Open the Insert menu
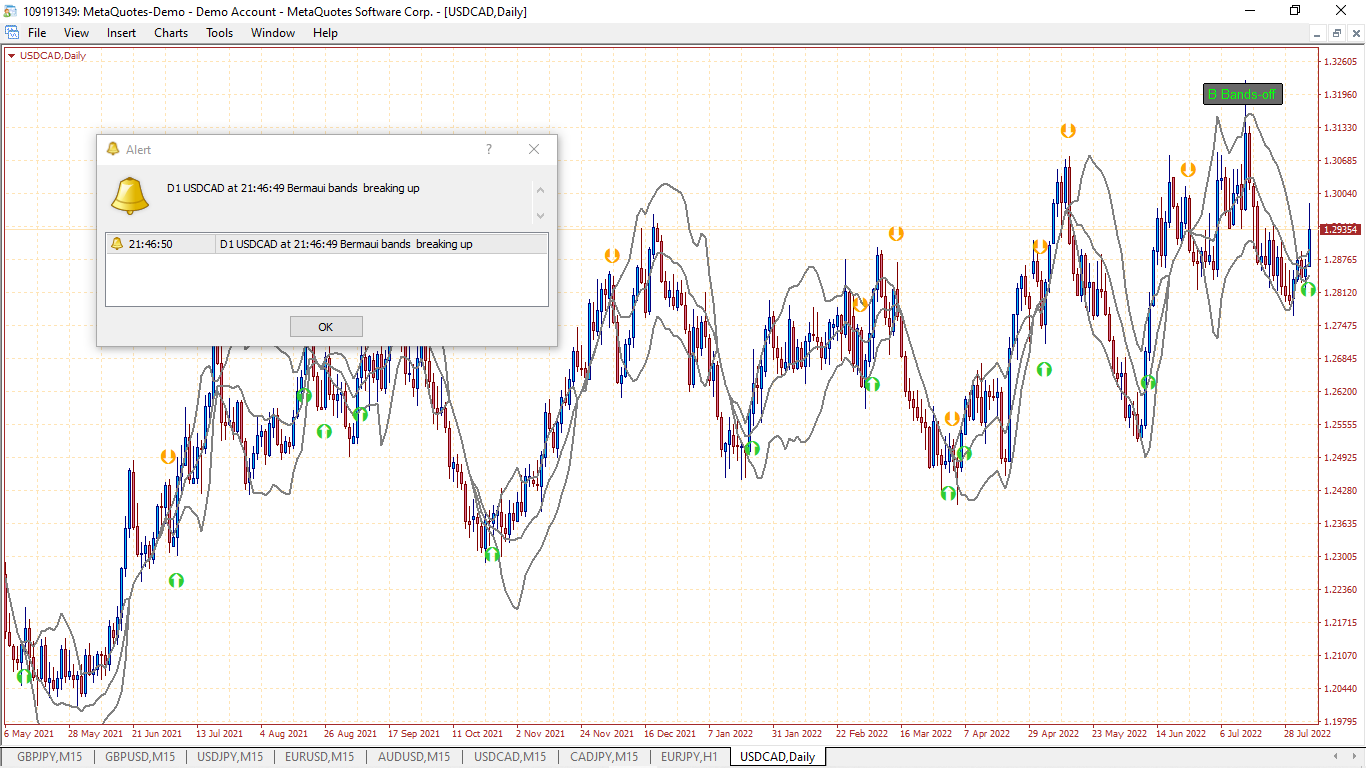The height and width of the screenshot is (768, 1366). 121,33
